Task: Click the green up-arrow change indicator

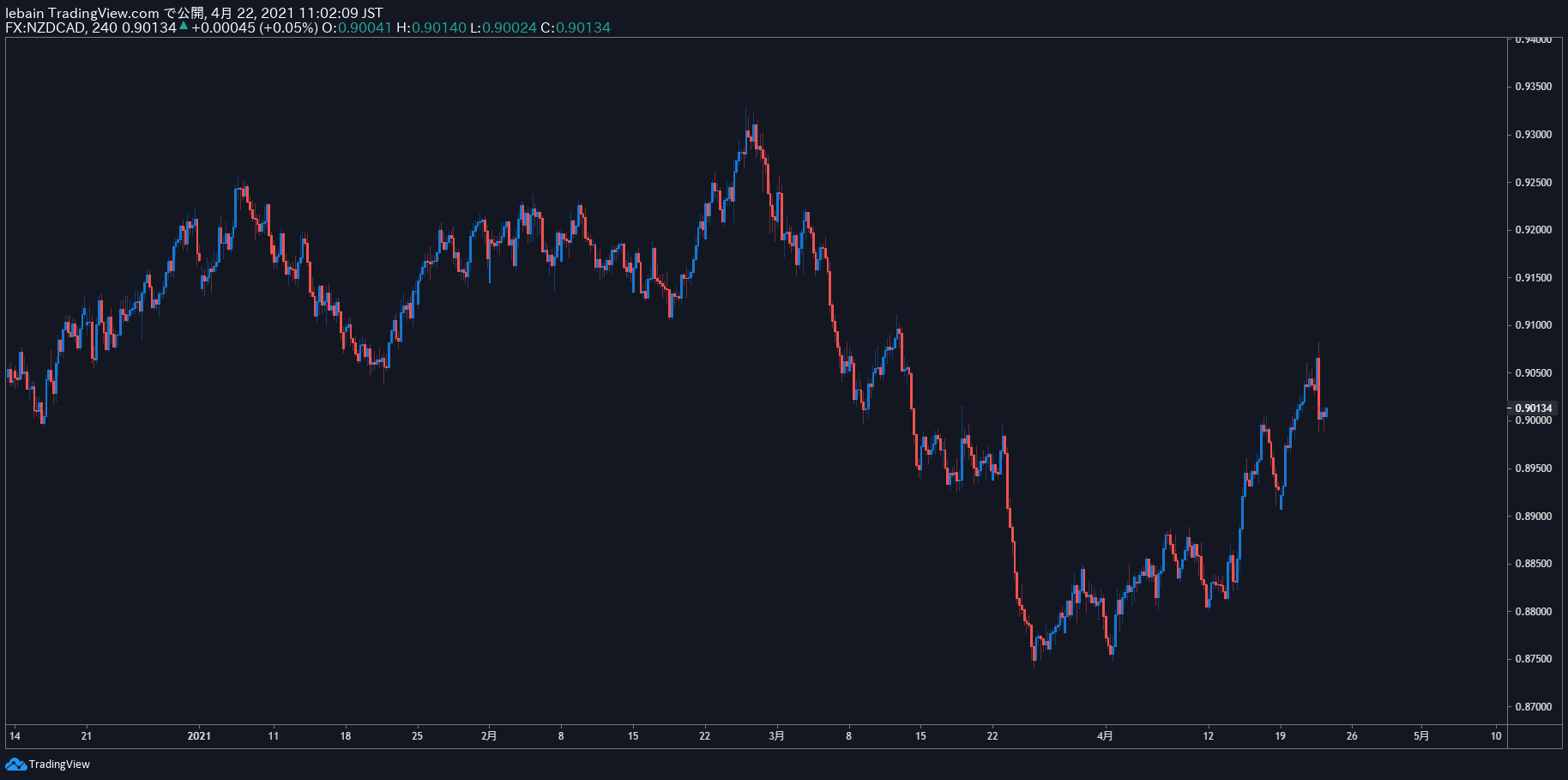Action: click(x=184, y=26)
